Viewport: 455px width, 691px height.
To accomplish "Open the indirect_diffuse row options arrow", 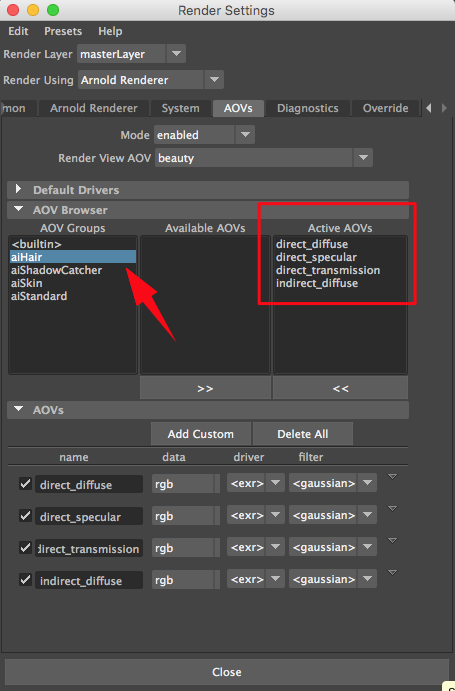I will 392,573.
